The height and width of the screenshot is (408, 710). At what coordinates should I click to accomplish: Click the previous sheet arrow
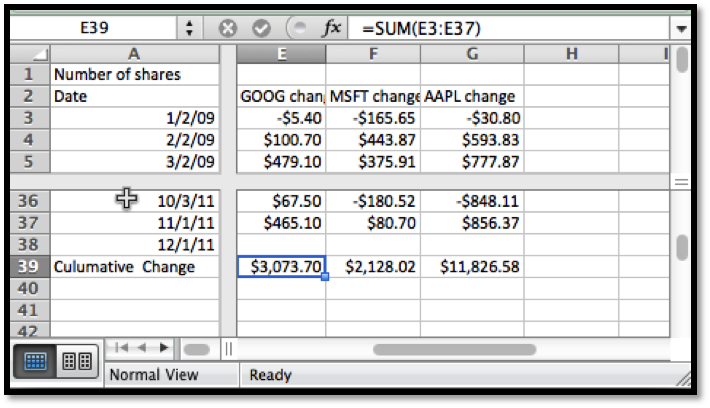pyautogui.click(x=141, y=348)
